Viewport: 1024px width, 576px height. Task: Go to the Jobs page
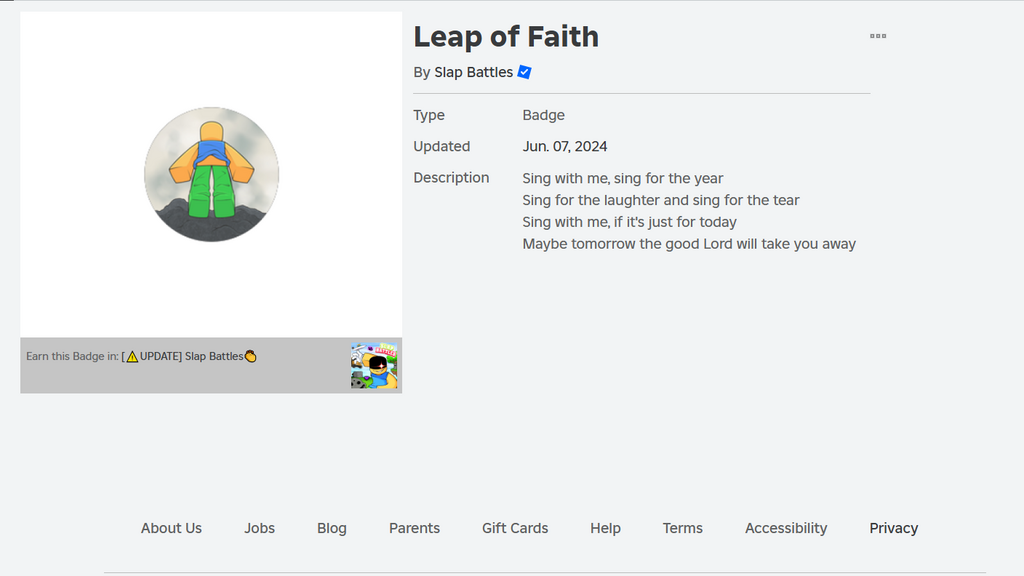pyautogui.click(x=259, y=528)
